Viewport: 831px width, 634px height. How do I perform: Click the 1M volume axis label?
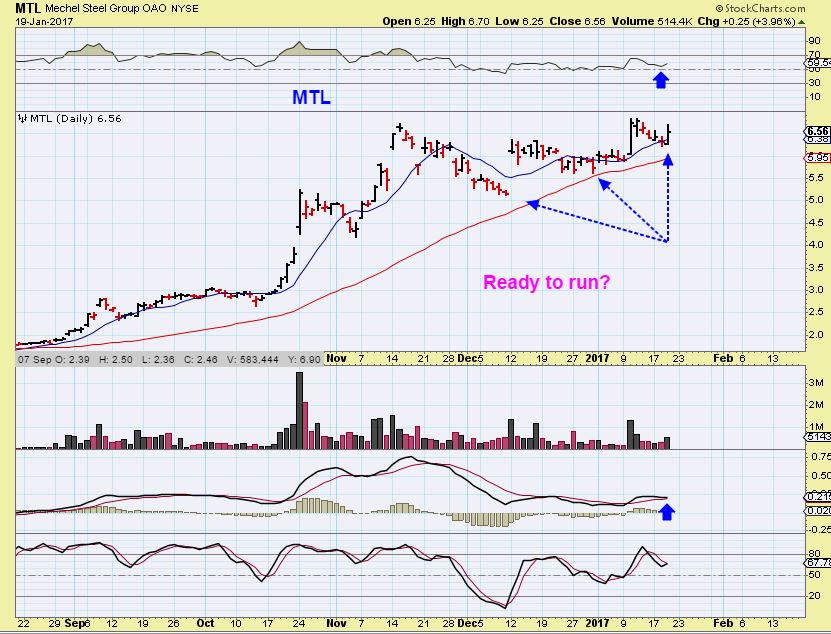pos(816,427)
